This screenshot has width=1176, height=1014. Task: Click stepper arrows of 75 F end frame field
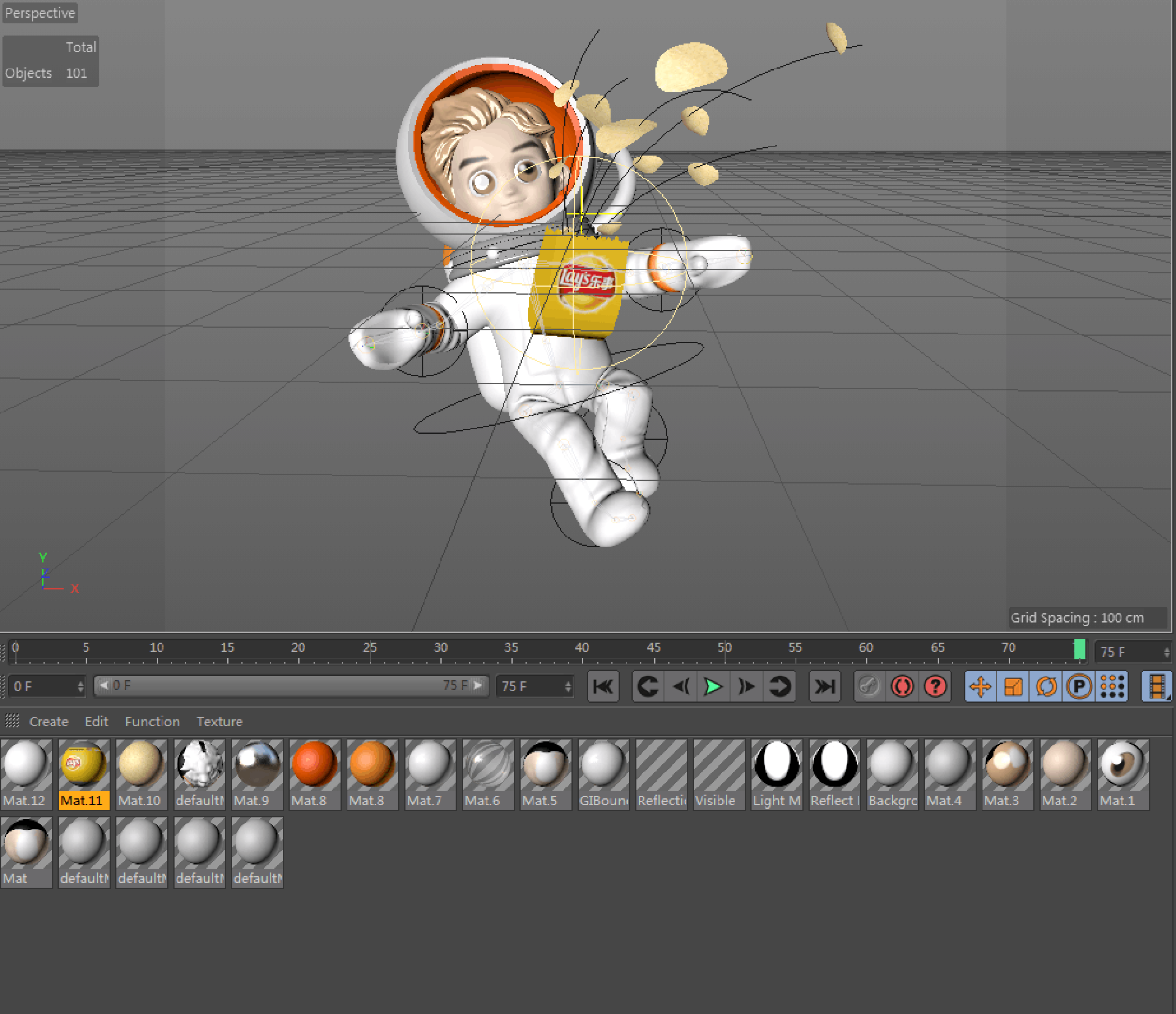tap(568, 686)
